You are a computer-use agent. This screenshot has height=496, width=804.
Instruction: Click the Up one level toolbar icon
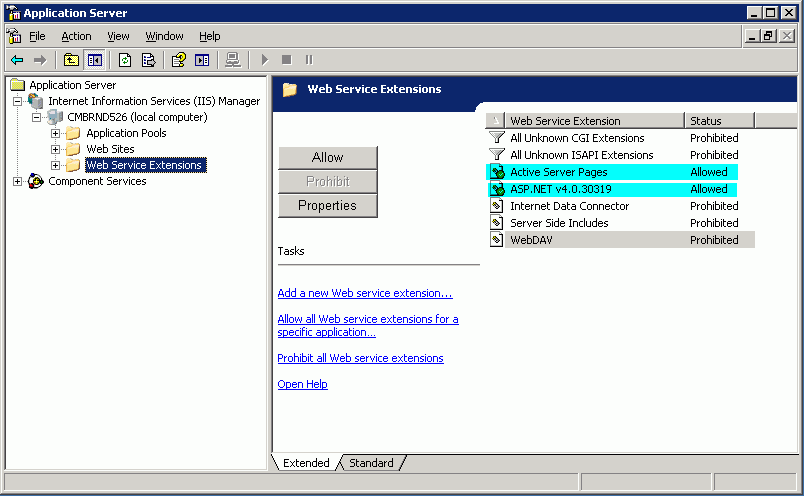[x=71, y=61]
